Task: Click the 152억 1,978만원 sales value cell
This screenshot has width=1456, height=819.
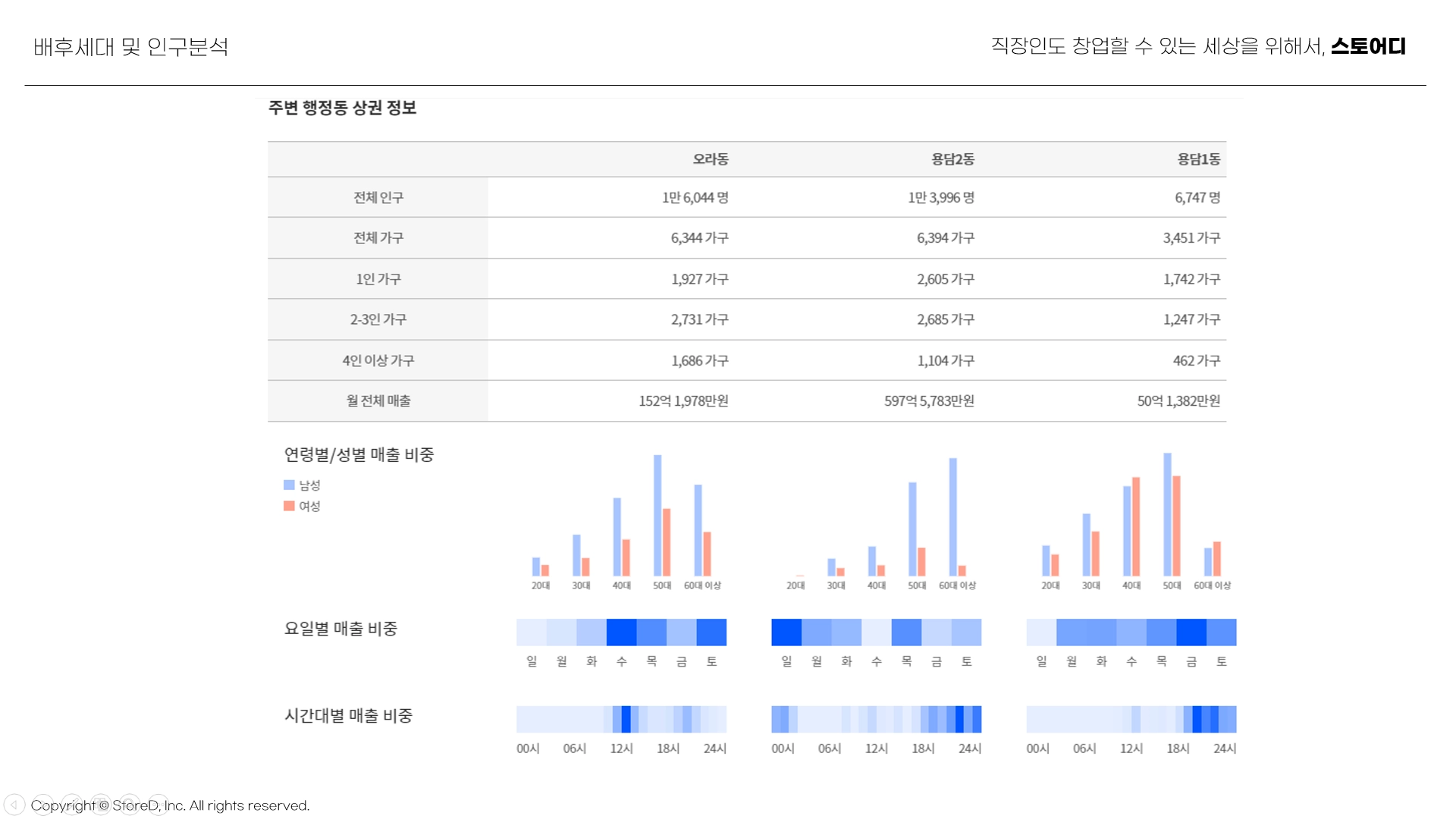Action: 683,401
